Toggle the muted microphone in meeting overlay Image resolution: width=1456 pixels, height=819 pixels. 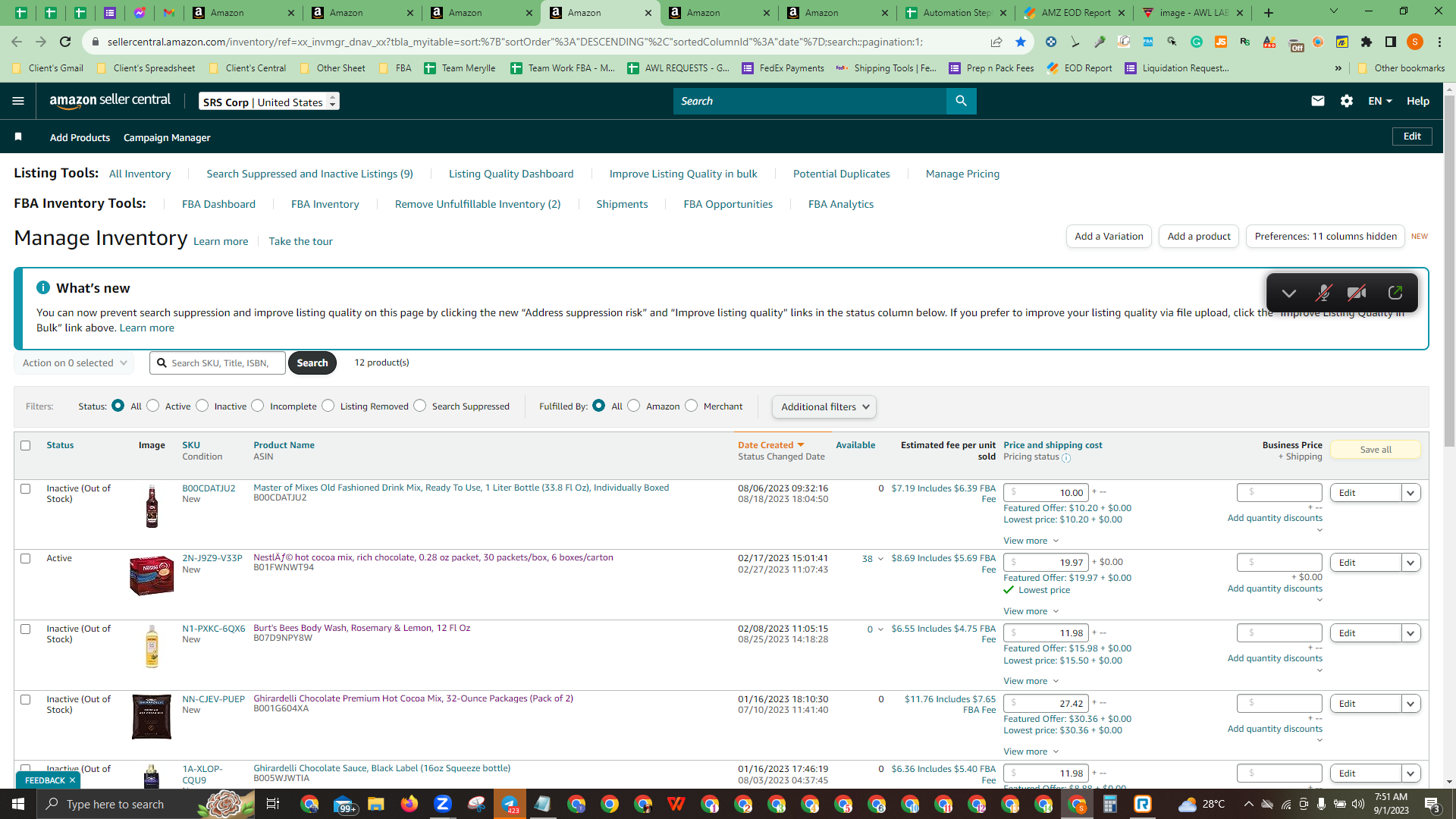pyautogui.click(x=1324, y=293)
